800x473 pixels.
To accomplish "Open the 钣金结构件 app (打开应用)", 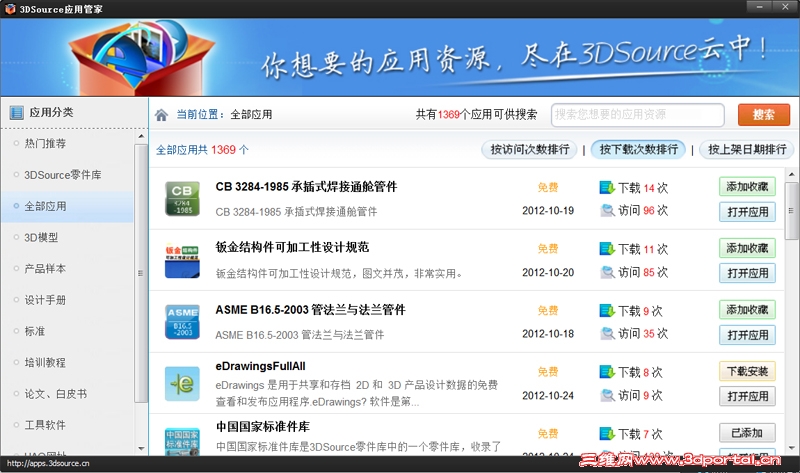I will coord(747,273).
